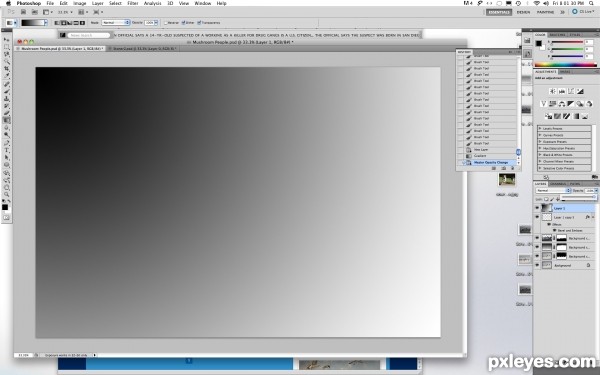Screen dimensions: 600x375
Task: Add a Vibrance adjustment
Action: click(x=543, y=104)
